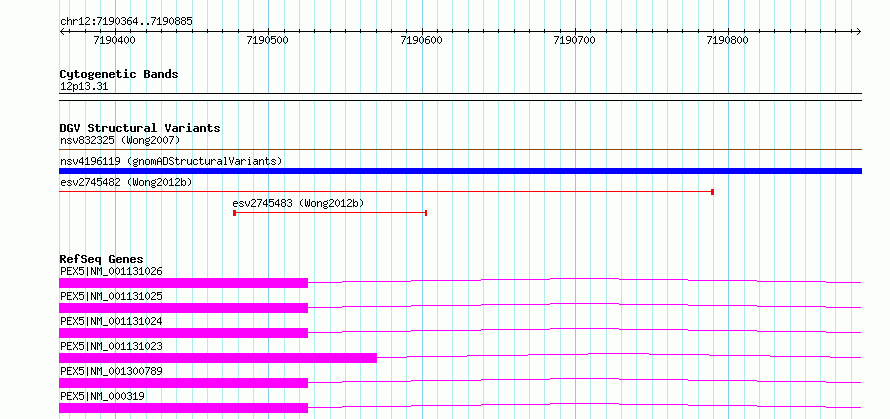Click the magenta exon bar of NM_001131026
This screenshot has width=890, height=419.
[x=183, y=283]
